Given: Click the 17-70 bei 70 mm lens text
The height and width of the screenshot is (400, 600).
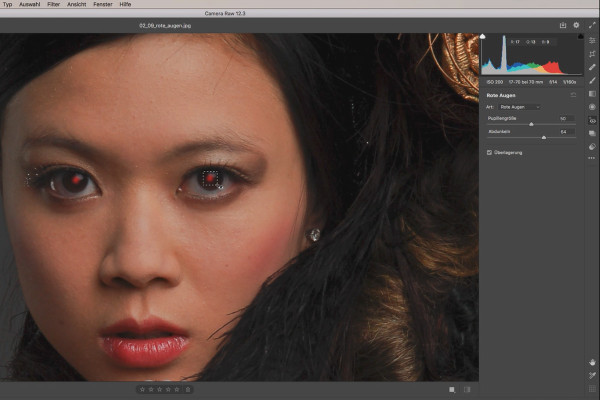Looking at the screenshot, I should click(x=526, y=82).
